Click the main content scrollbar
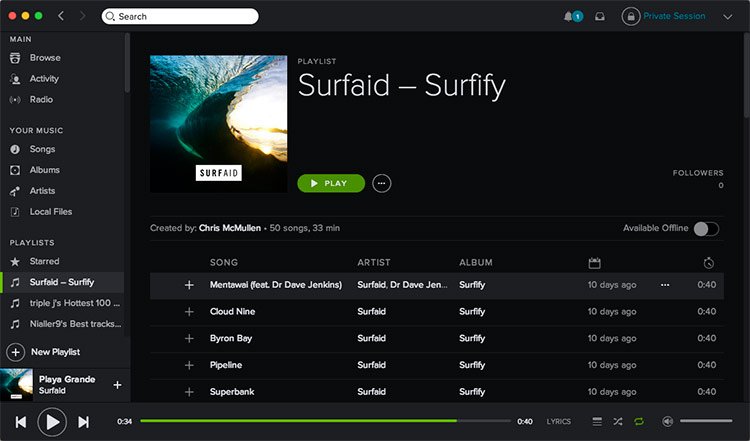Image resolution: width=750 pixels, height=441 pixels. (747, 75)
